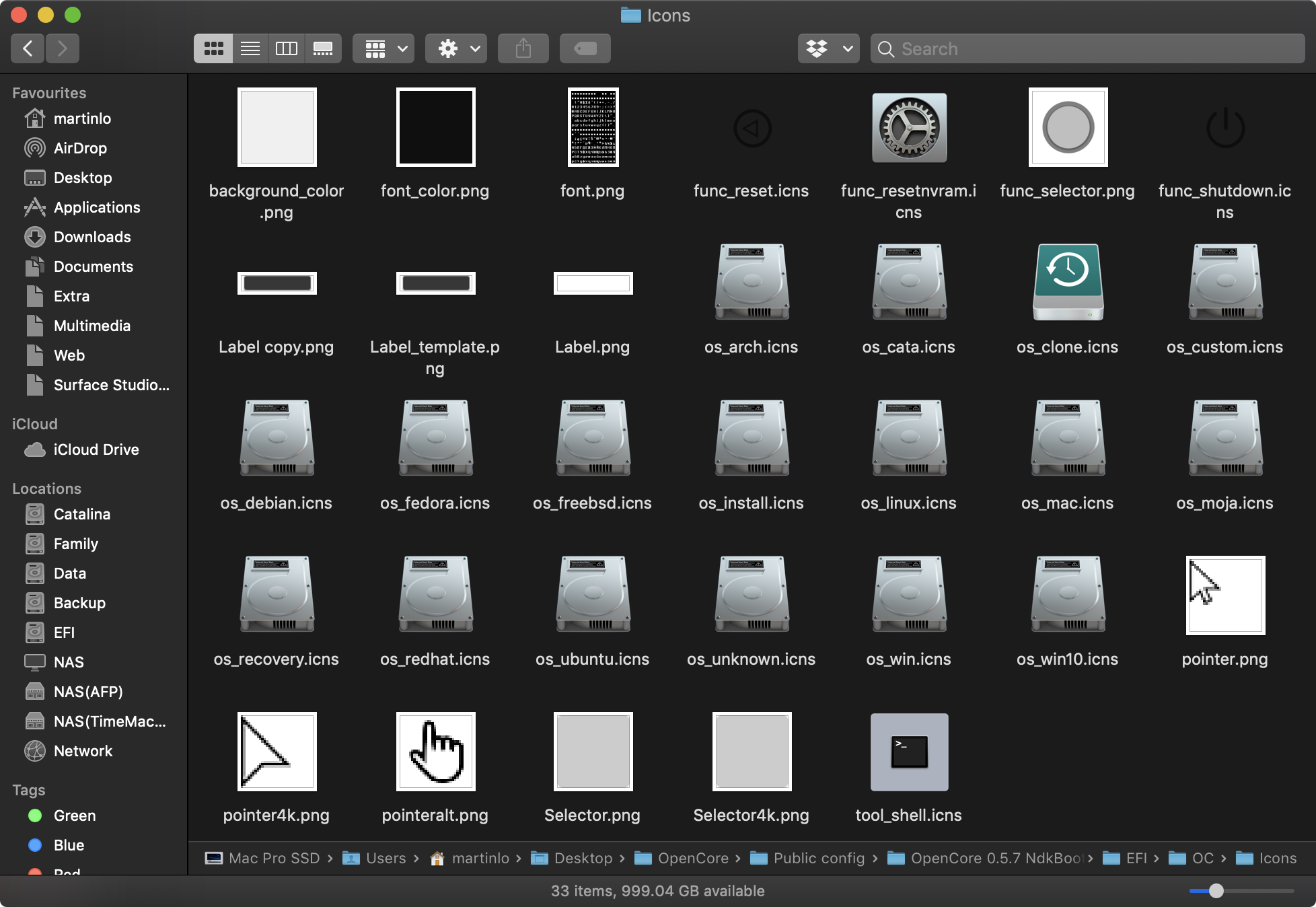Click the Edit Tags toolbar button
This screenshot has width=1316, height=907.
pyautogui.click(x=585, y=48)
